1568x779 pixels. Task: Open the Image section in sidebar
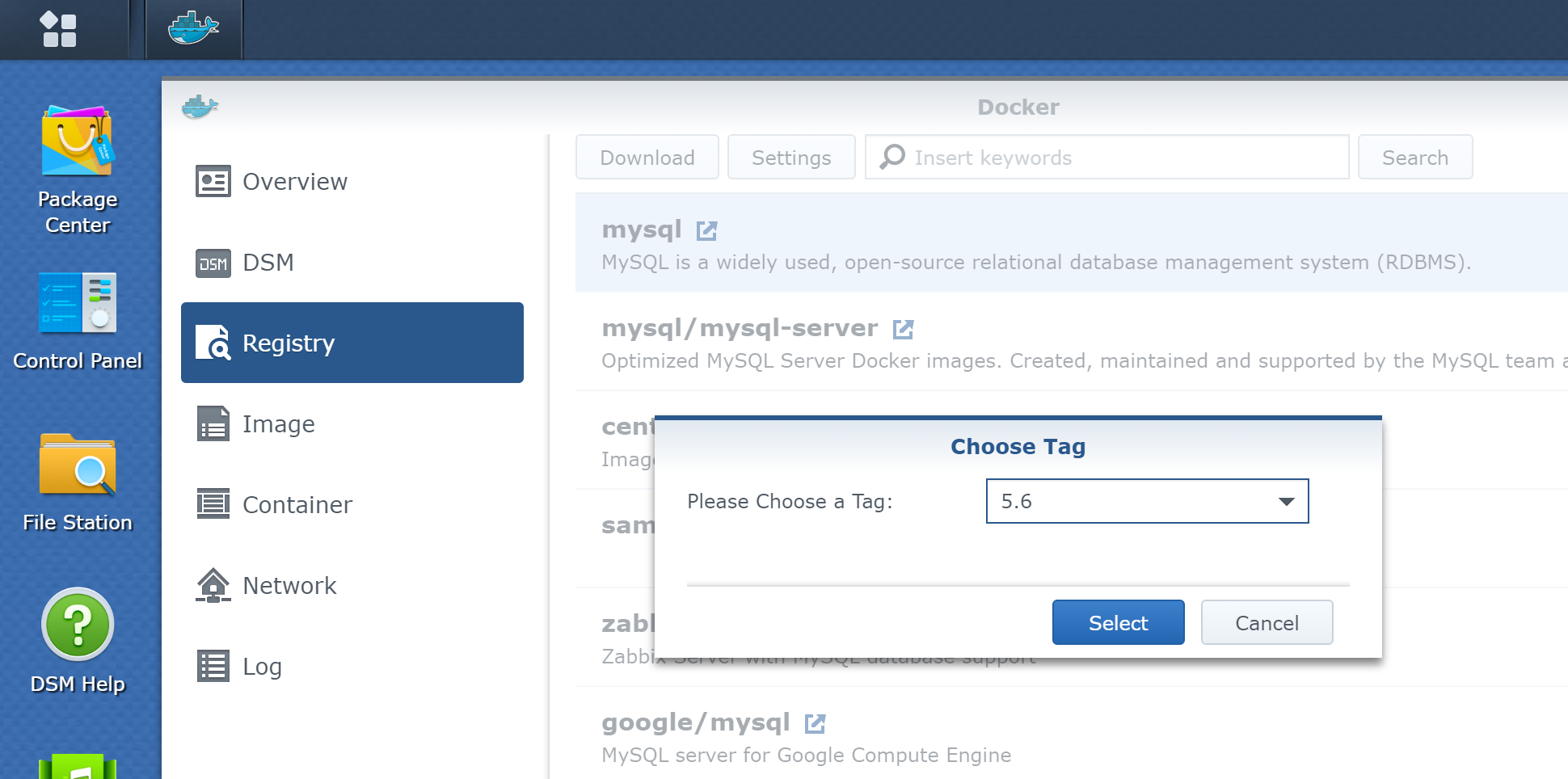278,424
